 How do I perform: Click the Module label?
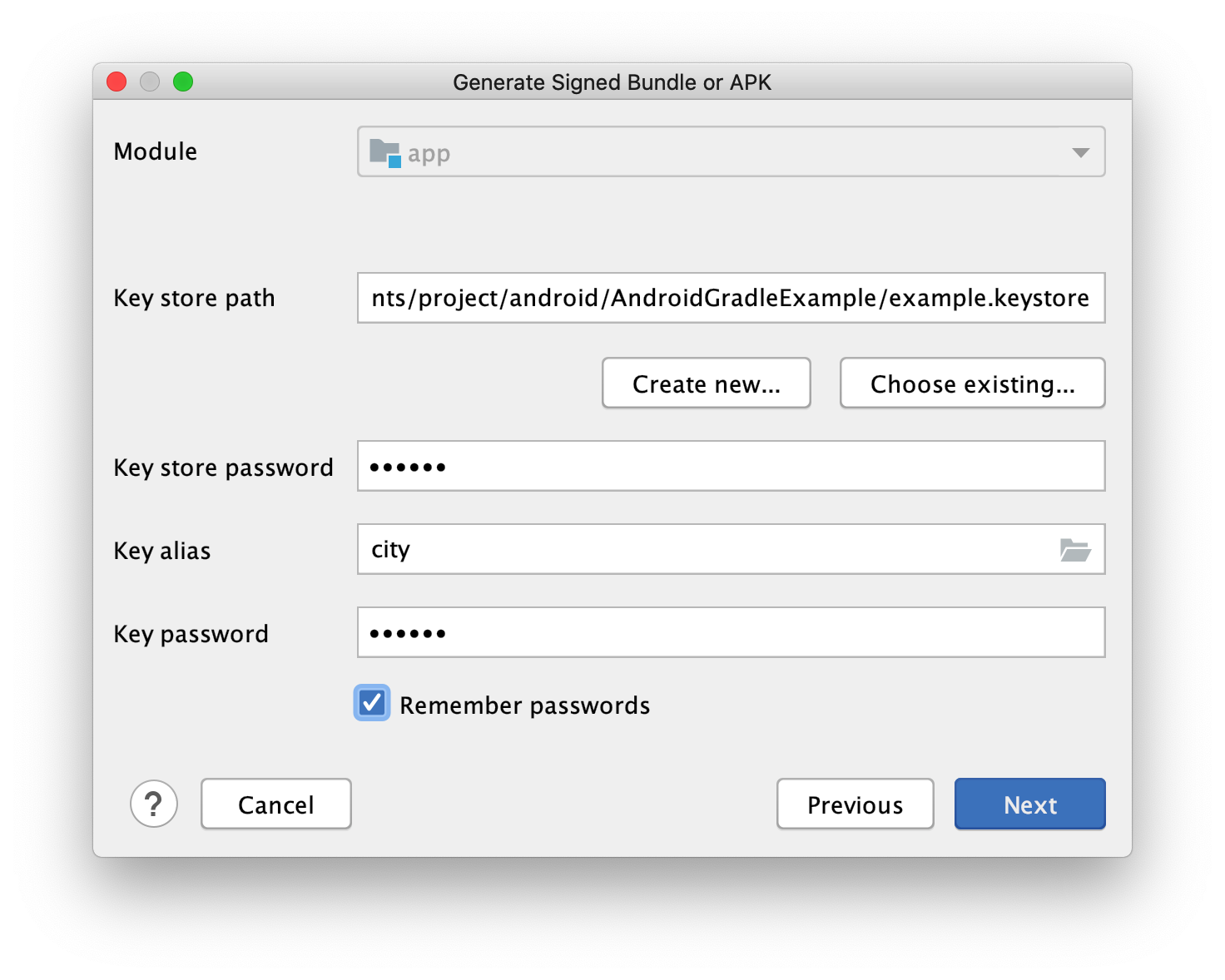(156, 151)
